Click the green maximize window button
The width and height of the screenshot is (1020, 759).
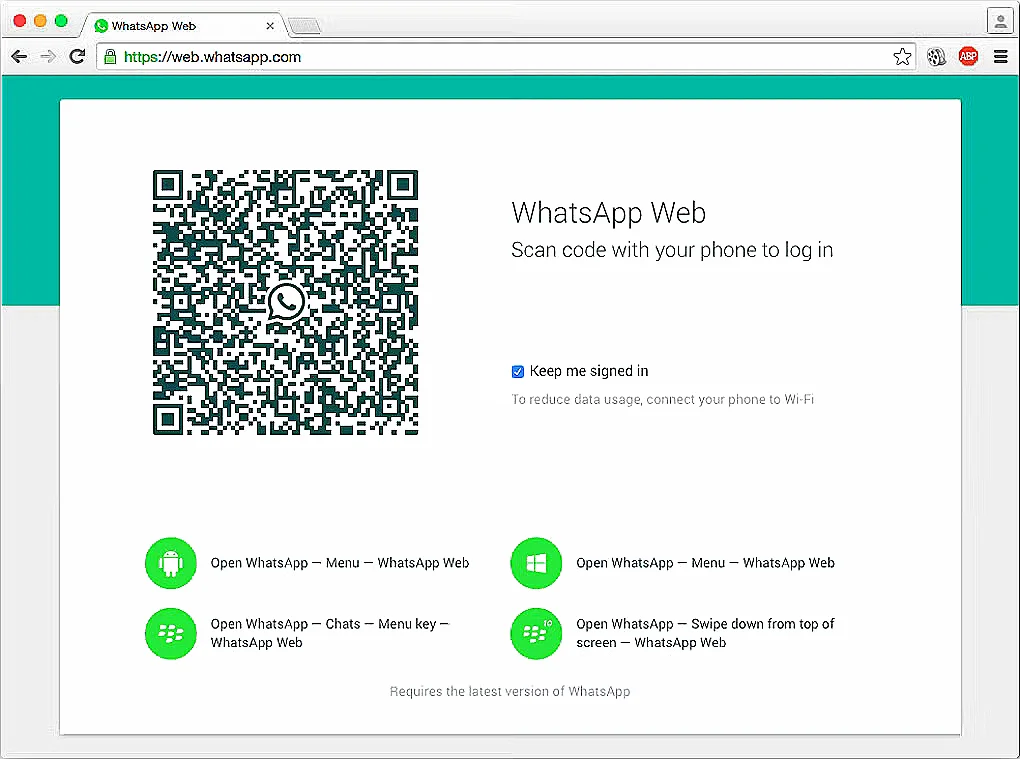(x=61, y=21)
